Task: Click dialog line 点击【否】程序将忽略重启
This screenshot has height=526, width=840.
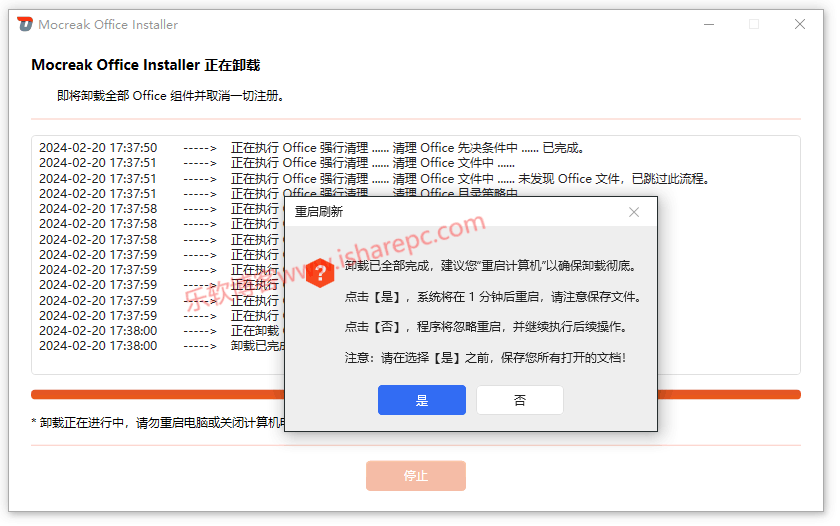Action: pos(486,327)
